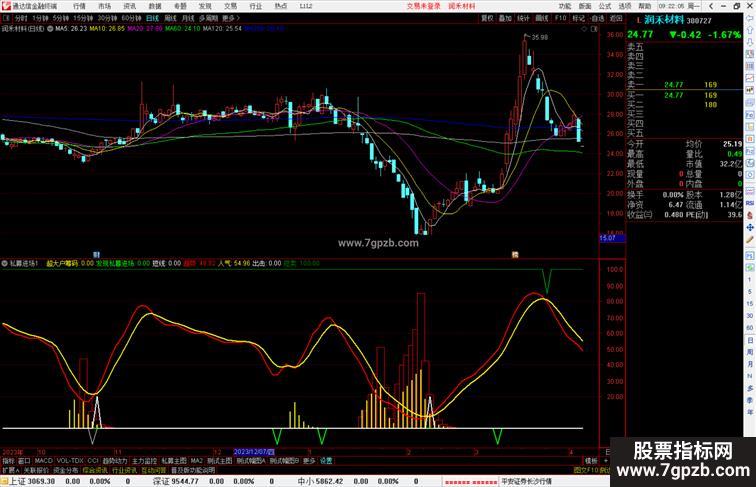Click the 复权 toolbar button
The height and width of the screenshot is (487, 756).
(x=487, y=18)
